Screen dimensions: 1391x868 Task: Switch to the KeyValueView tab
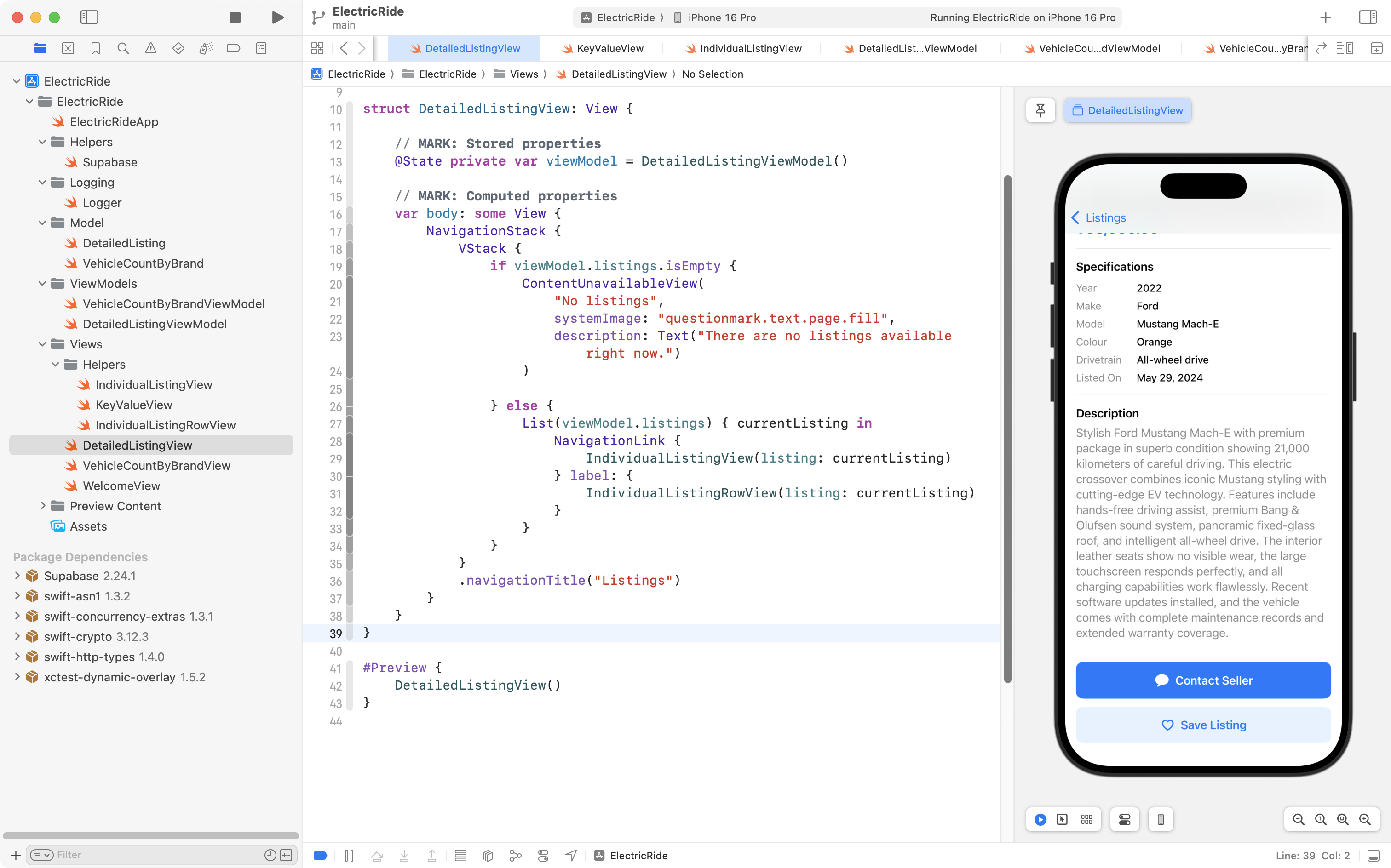tap(609, 48)
